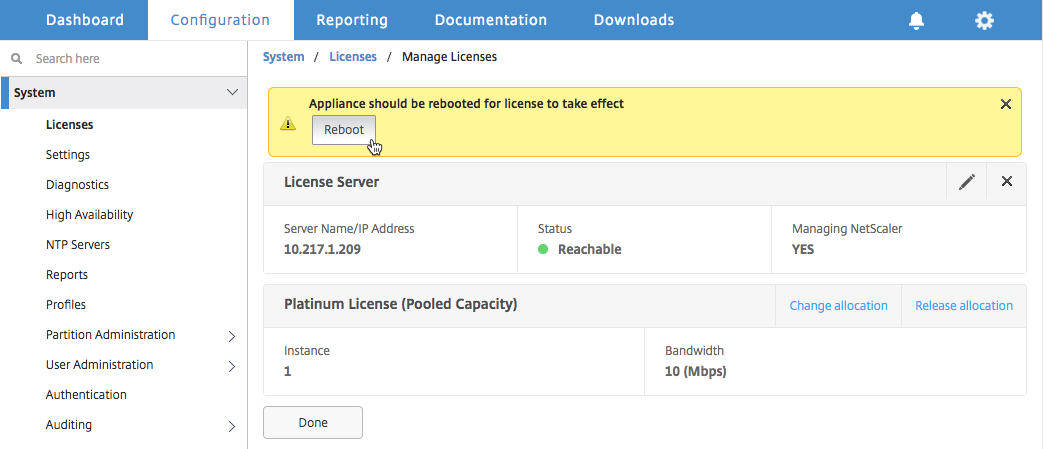
Task: Click the Reboot button
Action: coord(344,130)
